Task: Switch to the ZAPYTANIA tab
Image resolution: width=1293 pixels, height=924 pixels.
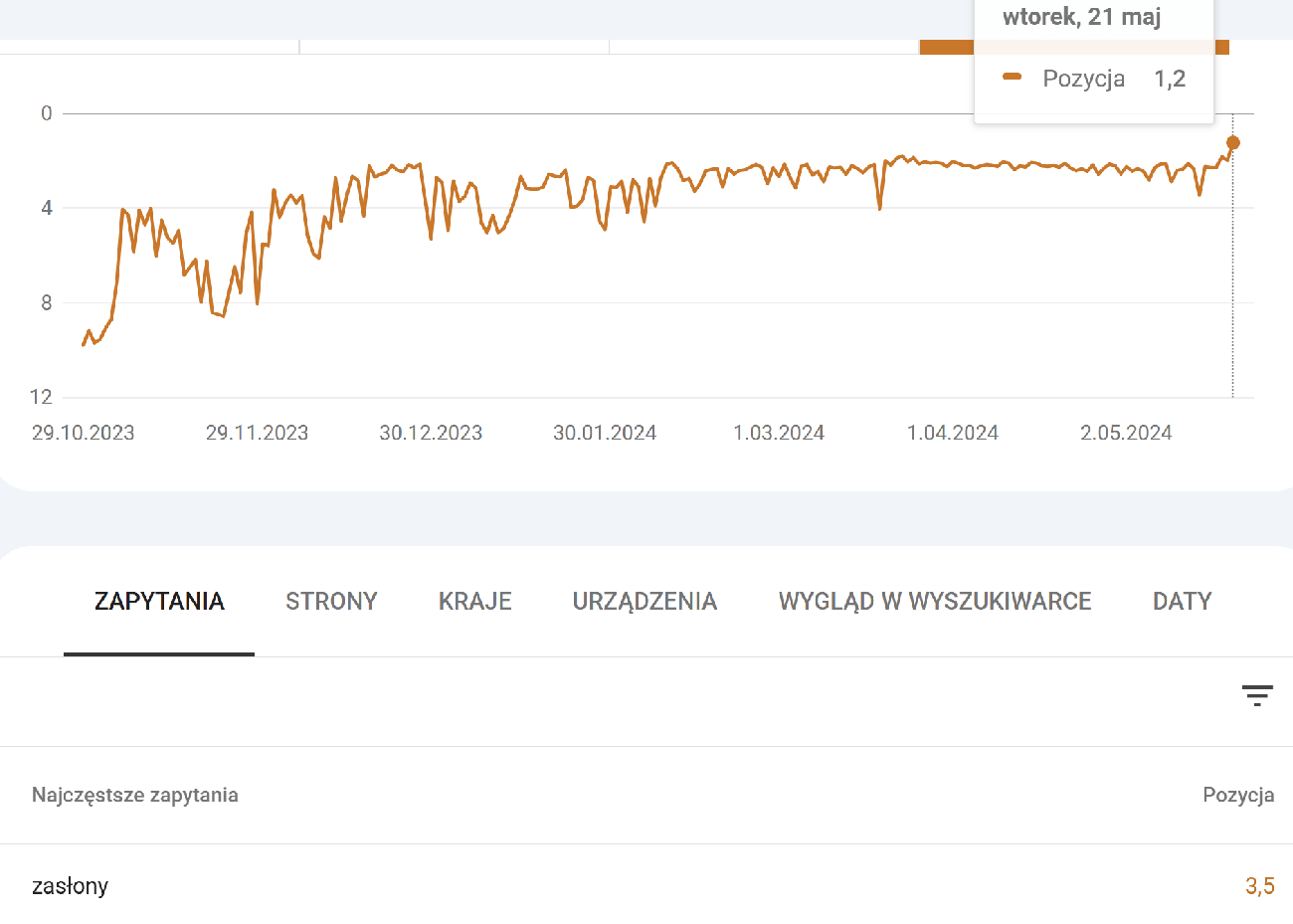Action: coord(159,602)
